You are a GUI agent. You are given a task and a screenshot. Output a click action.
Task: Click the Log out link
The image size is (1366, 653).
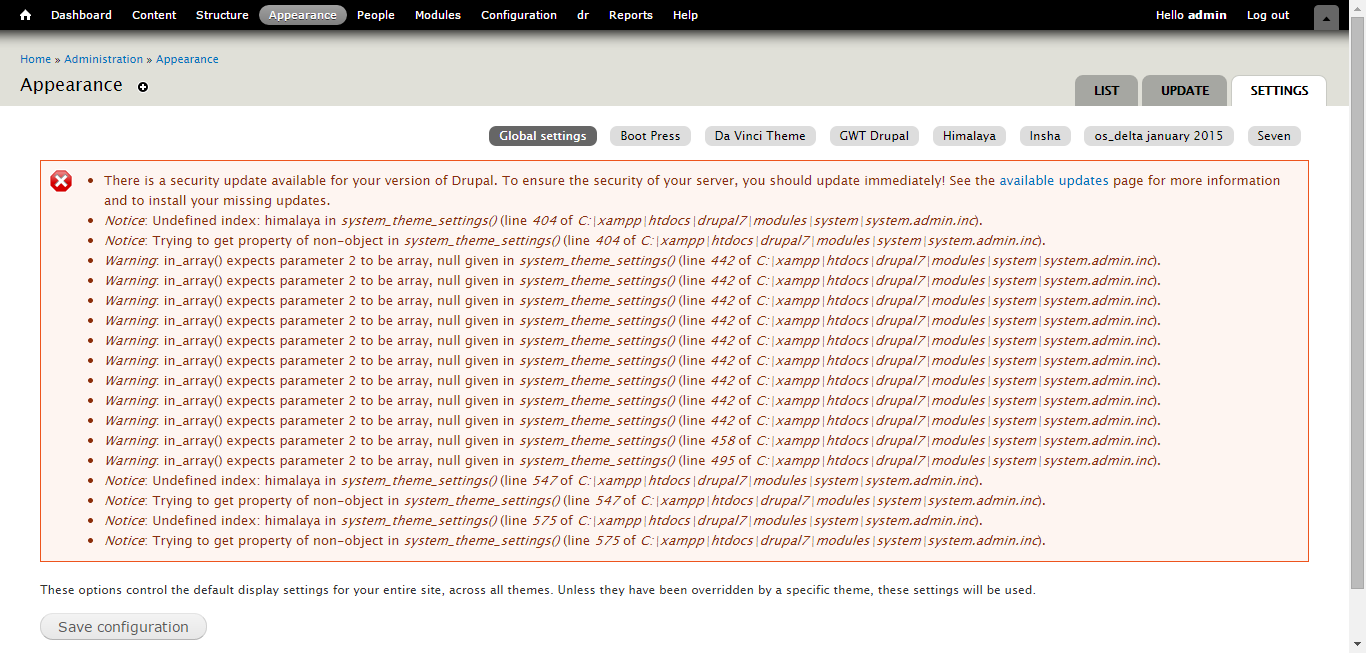click(1268, 15)
